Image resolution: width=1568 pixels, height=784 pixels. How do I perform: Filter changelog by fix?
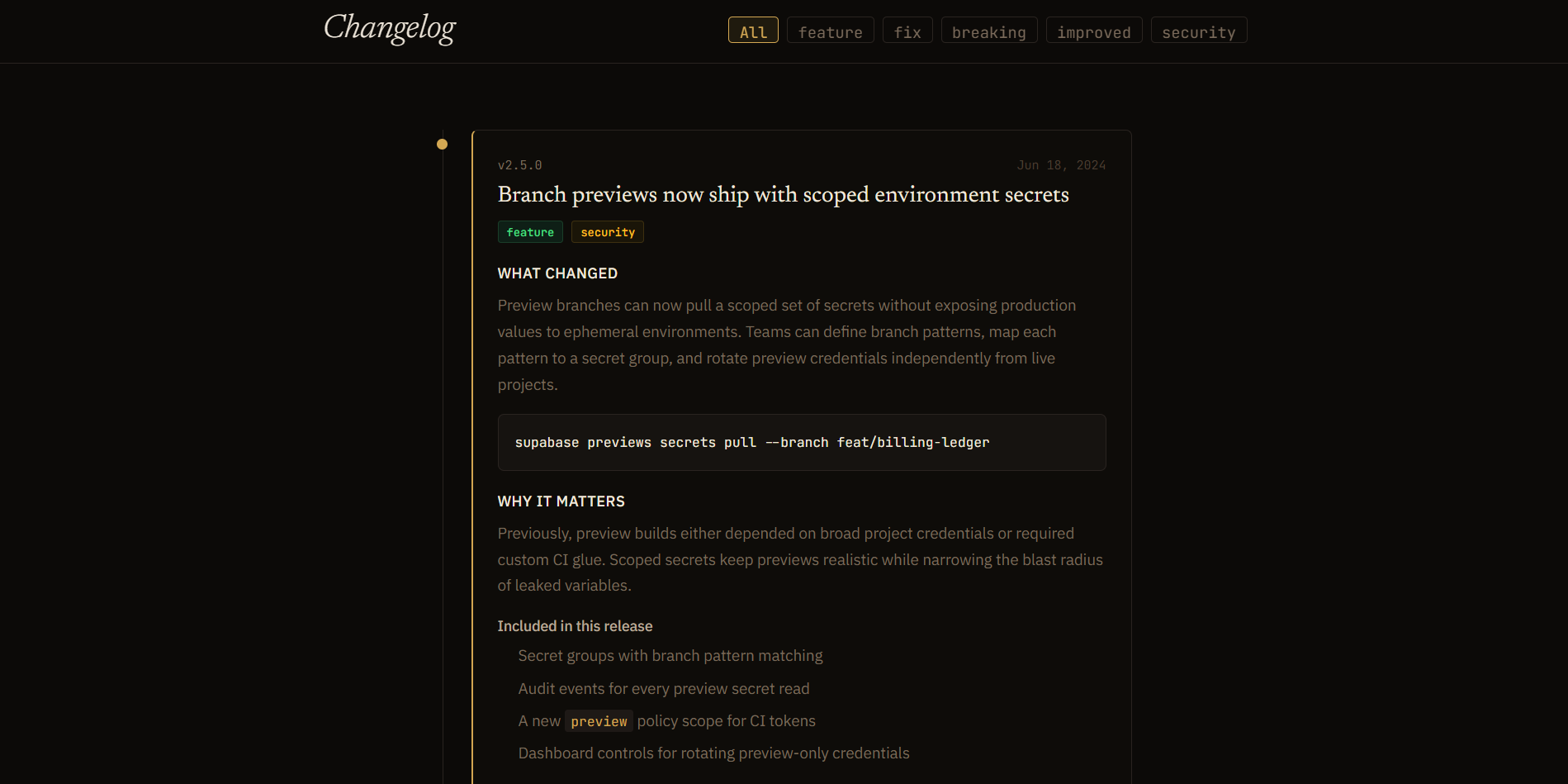coord(907,31)
